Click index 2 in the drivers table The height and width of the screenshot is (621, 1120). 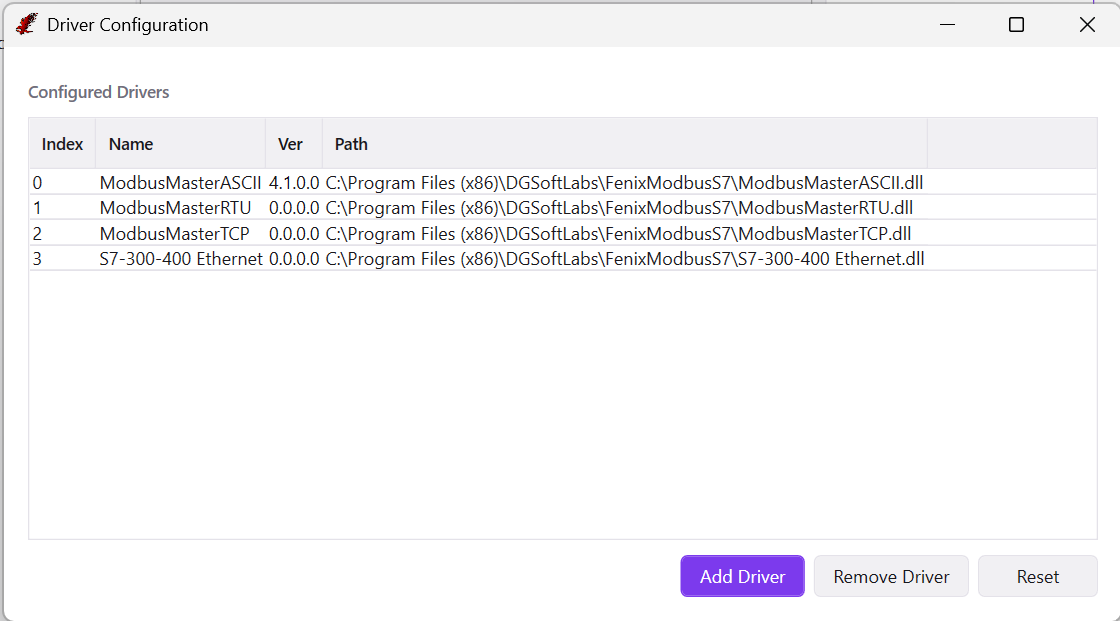pyautogui.click(x=37, y=234)
